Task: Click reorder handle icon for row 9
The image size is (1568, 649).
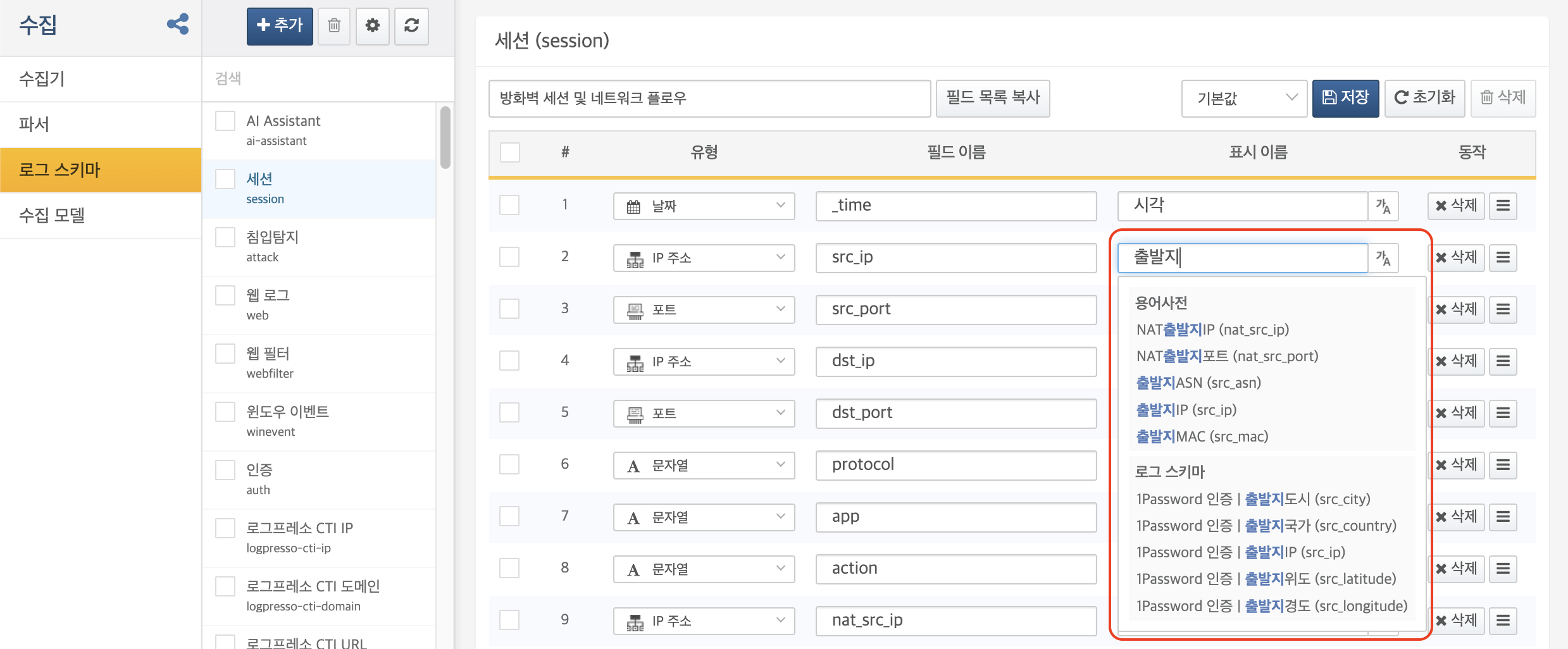Action: click(x=1503, y=621)
